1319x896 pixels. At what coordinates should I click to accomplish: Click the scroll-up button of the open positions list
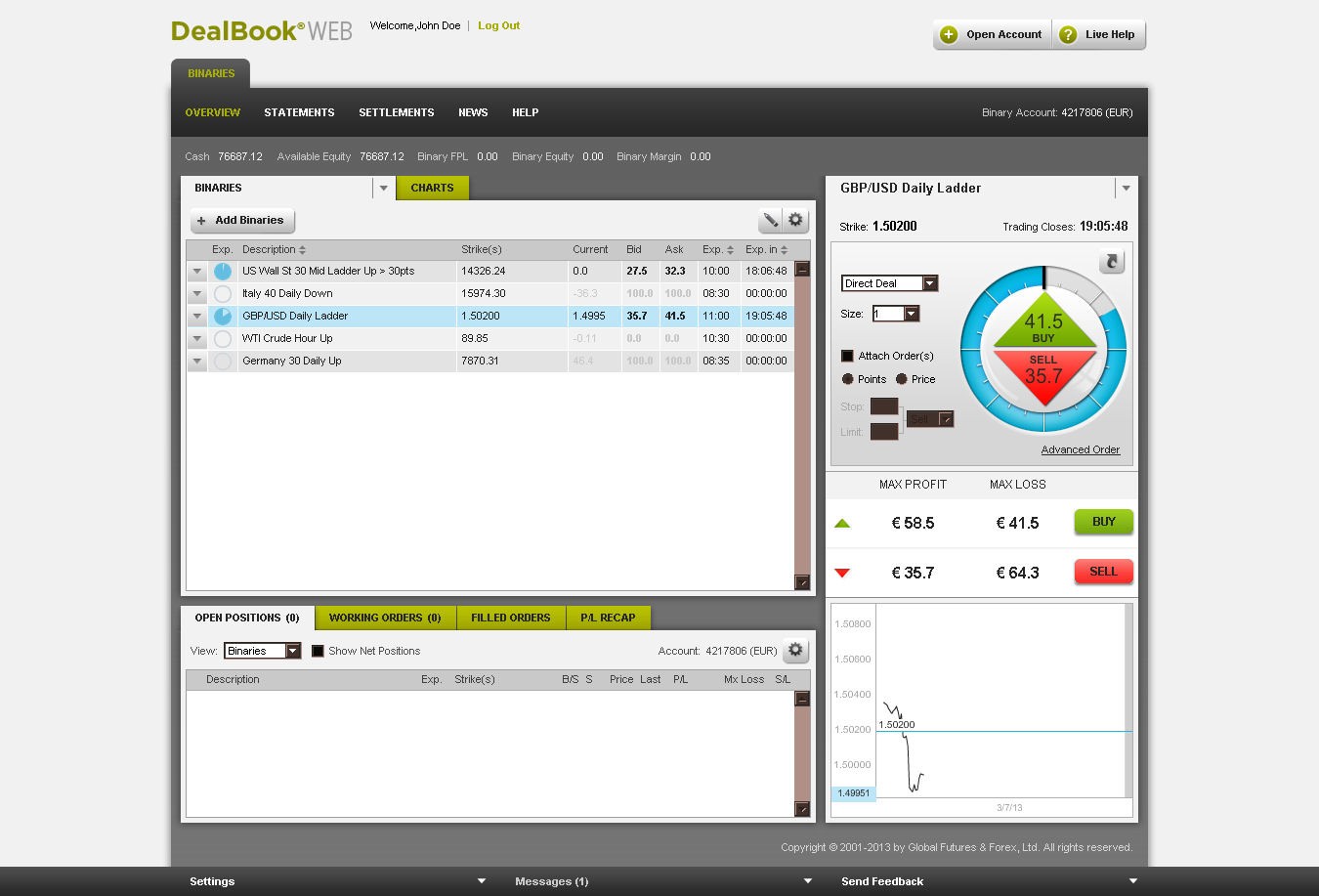click(802, 699)
